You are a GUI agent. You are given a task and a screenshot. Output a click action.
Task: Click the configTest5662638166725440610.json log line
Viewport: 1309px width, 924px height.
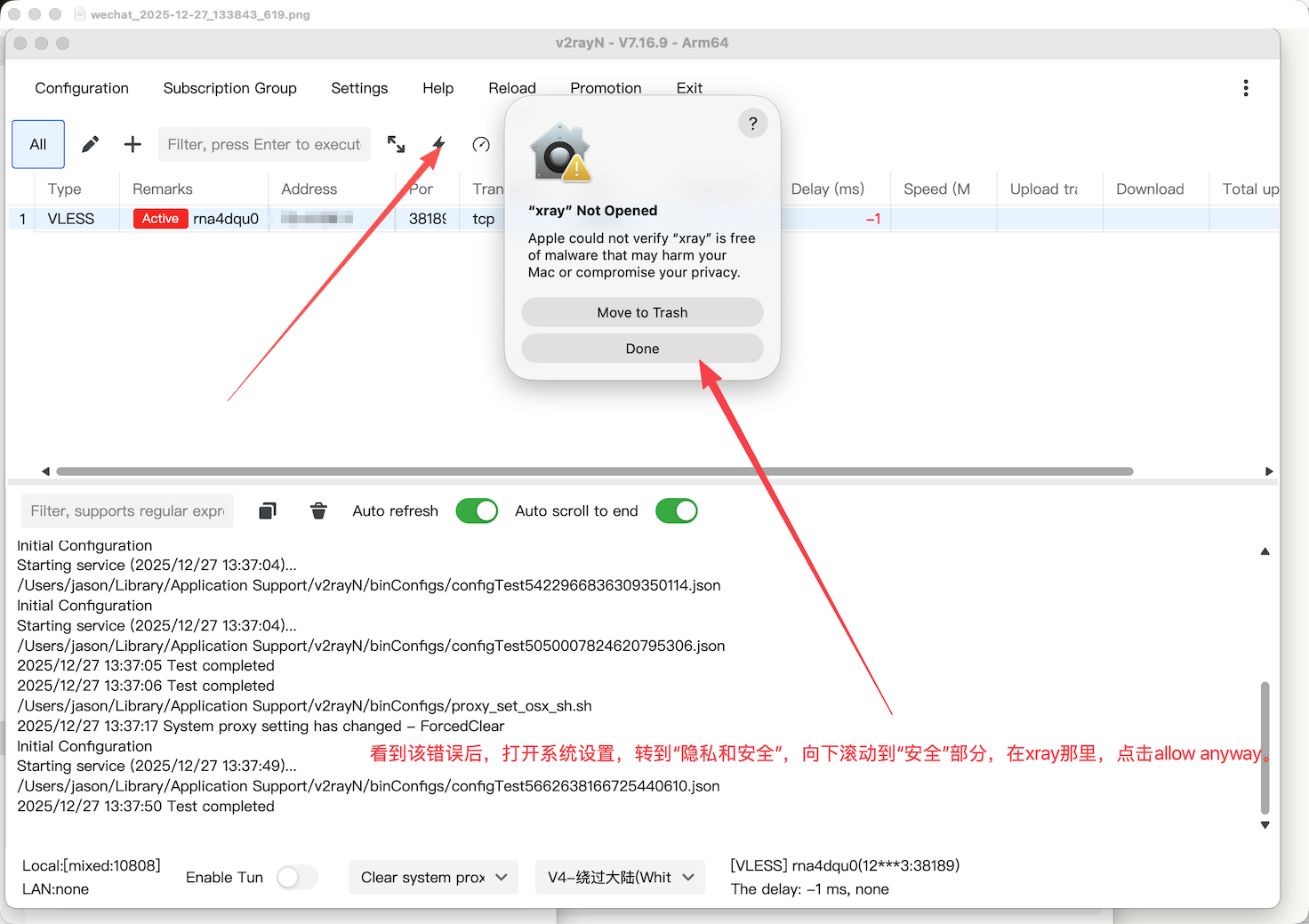click(x=368, y=786)
